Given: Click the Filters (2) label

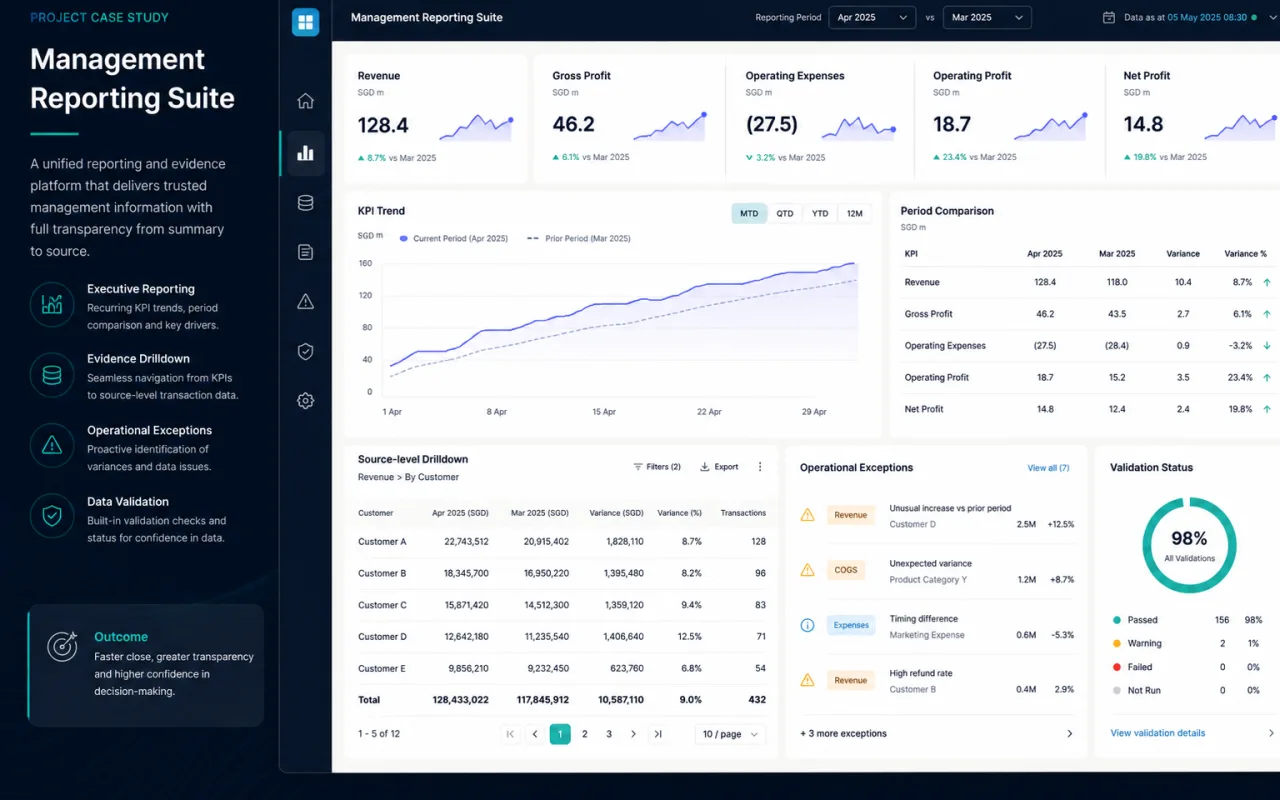Looking at the screenshot, I should point(663,467).
